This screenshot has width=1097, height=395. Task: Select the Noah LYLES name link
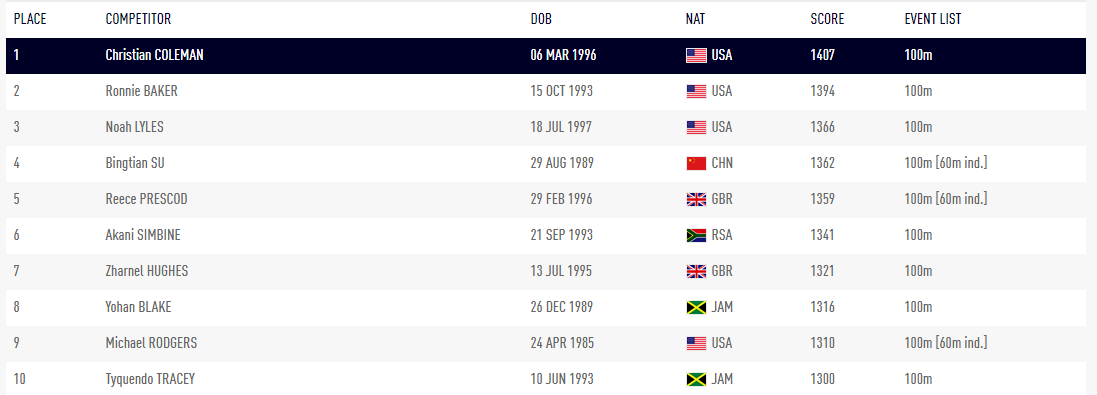[x=134, y=127]
